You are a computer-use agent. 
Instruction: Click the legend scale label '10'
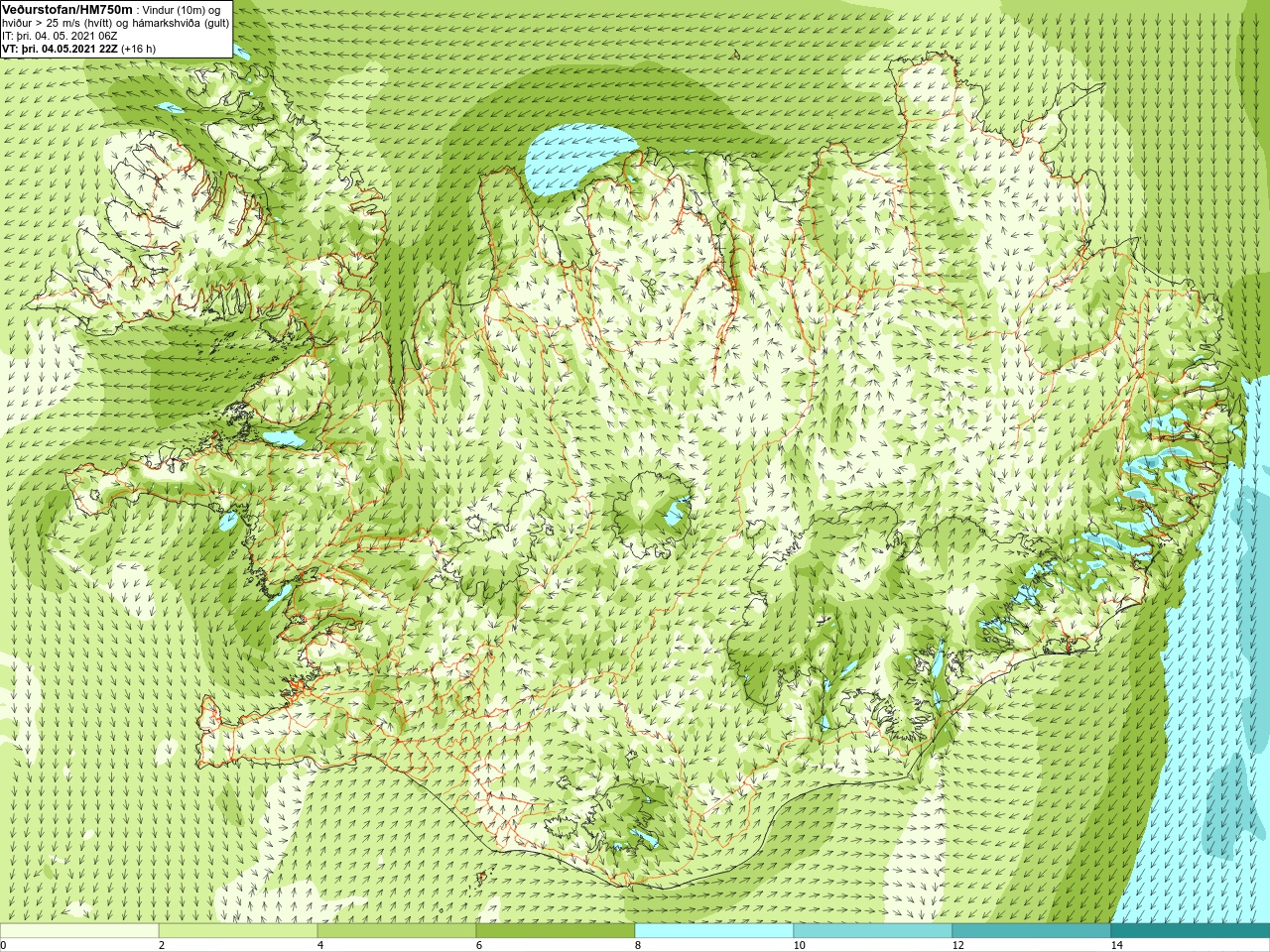799,945
